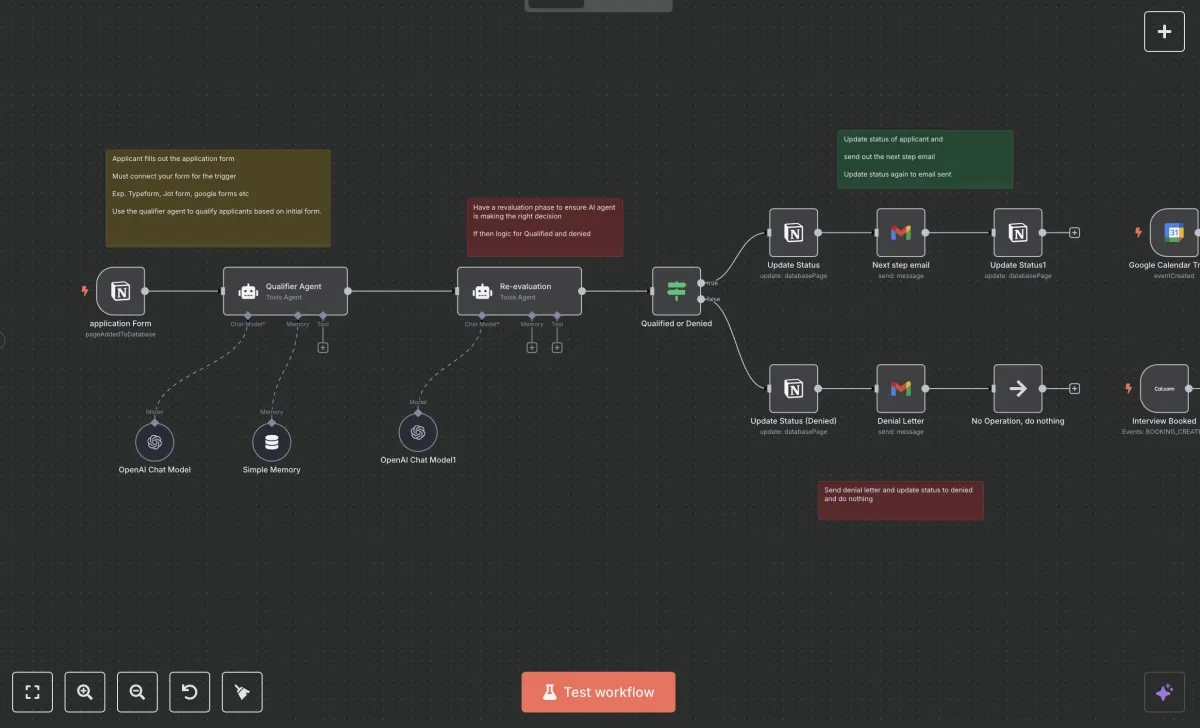Viewport: 1200px width, 728px height.
Task: Add a node after Update Status1
Action: 1075,233
